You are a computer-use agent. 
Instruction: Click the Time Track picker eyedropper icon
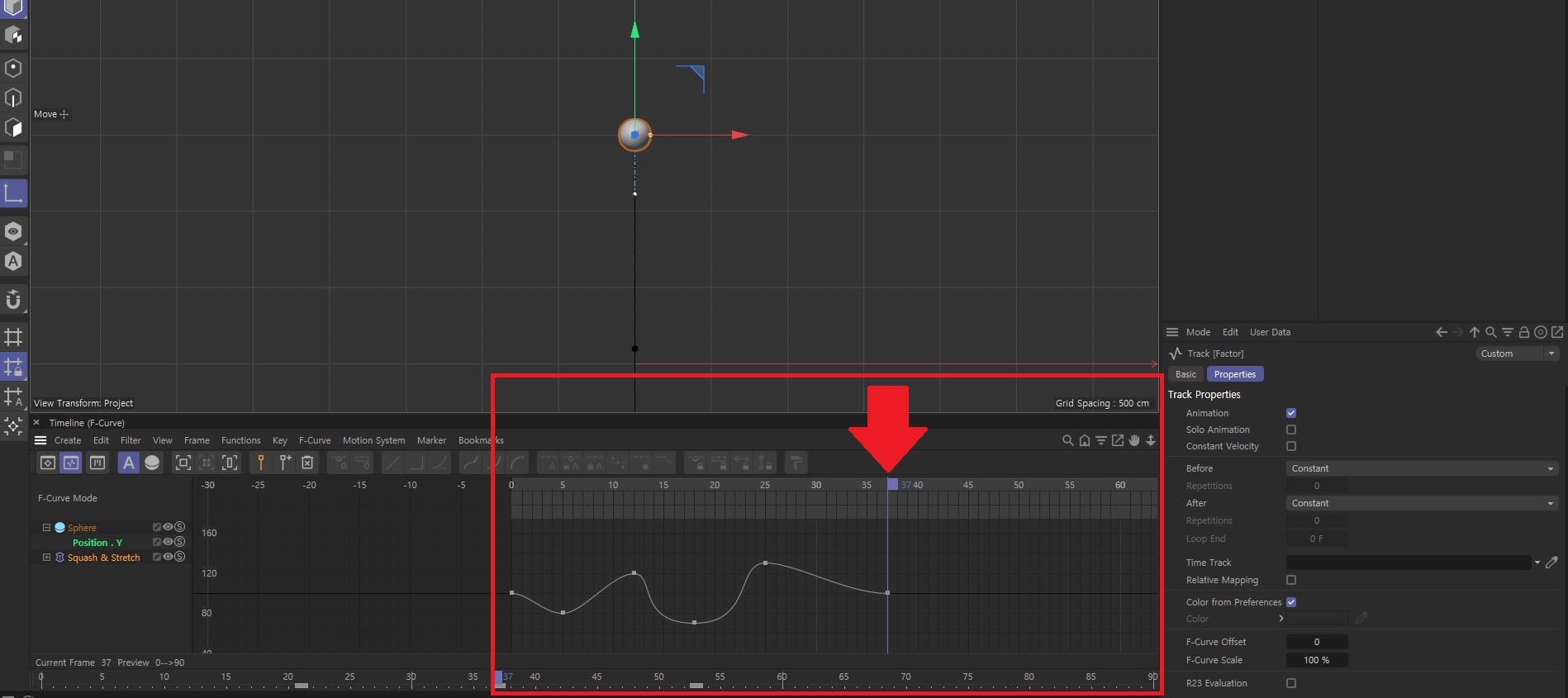[1551, 563]
